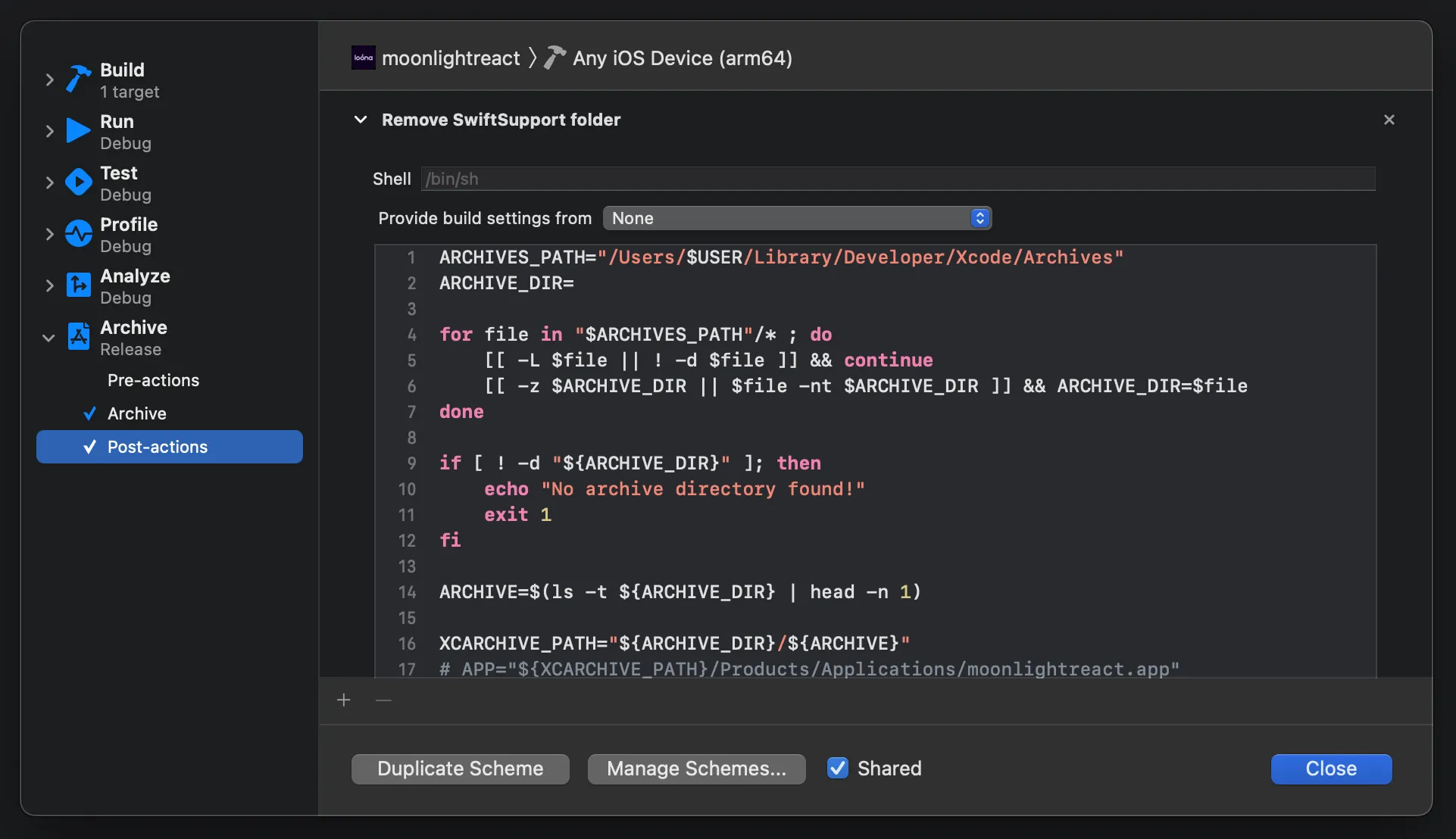1456x839 pixels.
Task: Open Manage Schemes dialog
Action: (x=696, y=769)
